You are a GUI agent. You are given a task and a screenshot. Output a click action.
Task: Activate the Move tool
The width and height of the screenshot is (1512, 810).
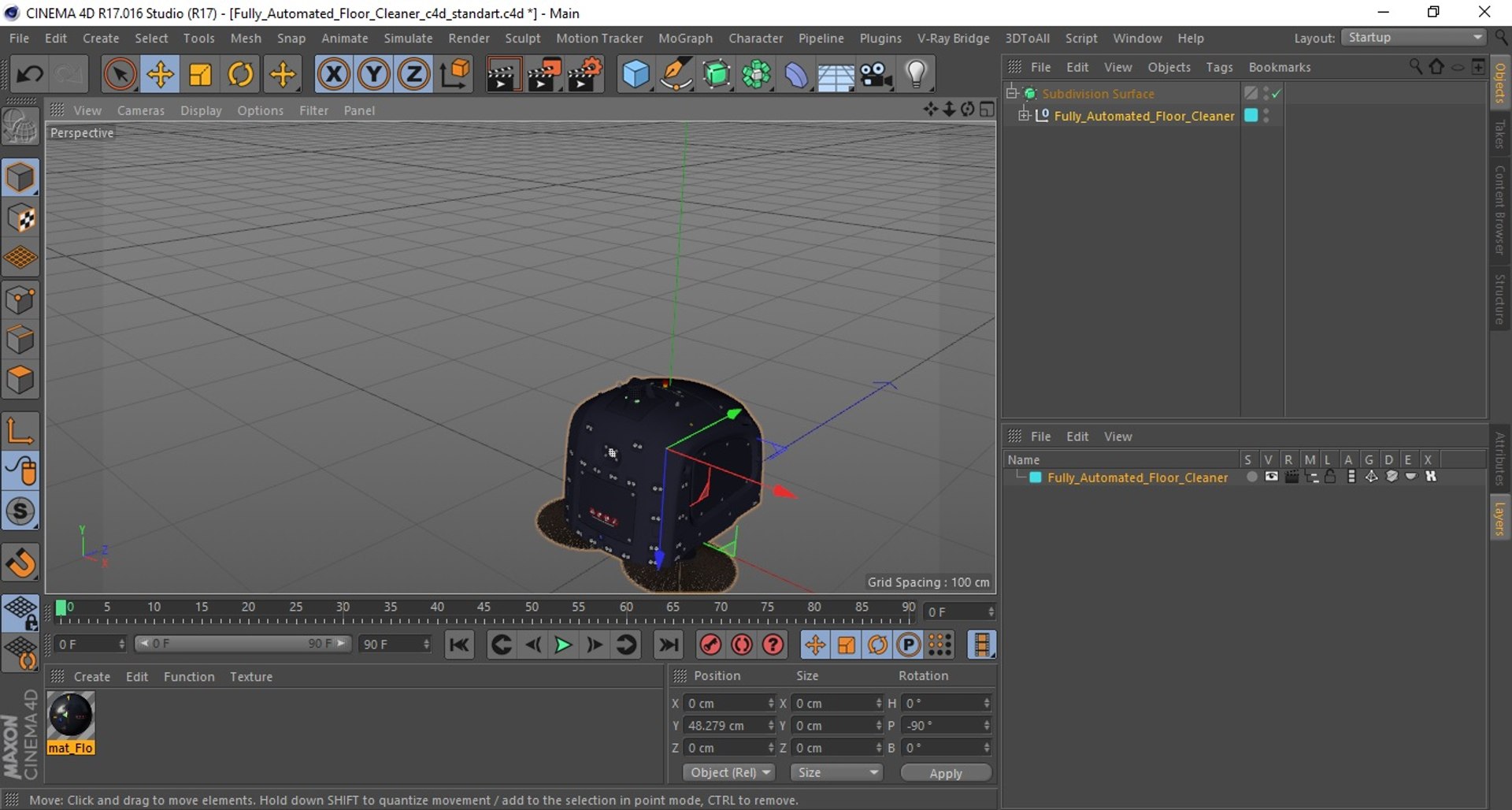click(160, 74)
